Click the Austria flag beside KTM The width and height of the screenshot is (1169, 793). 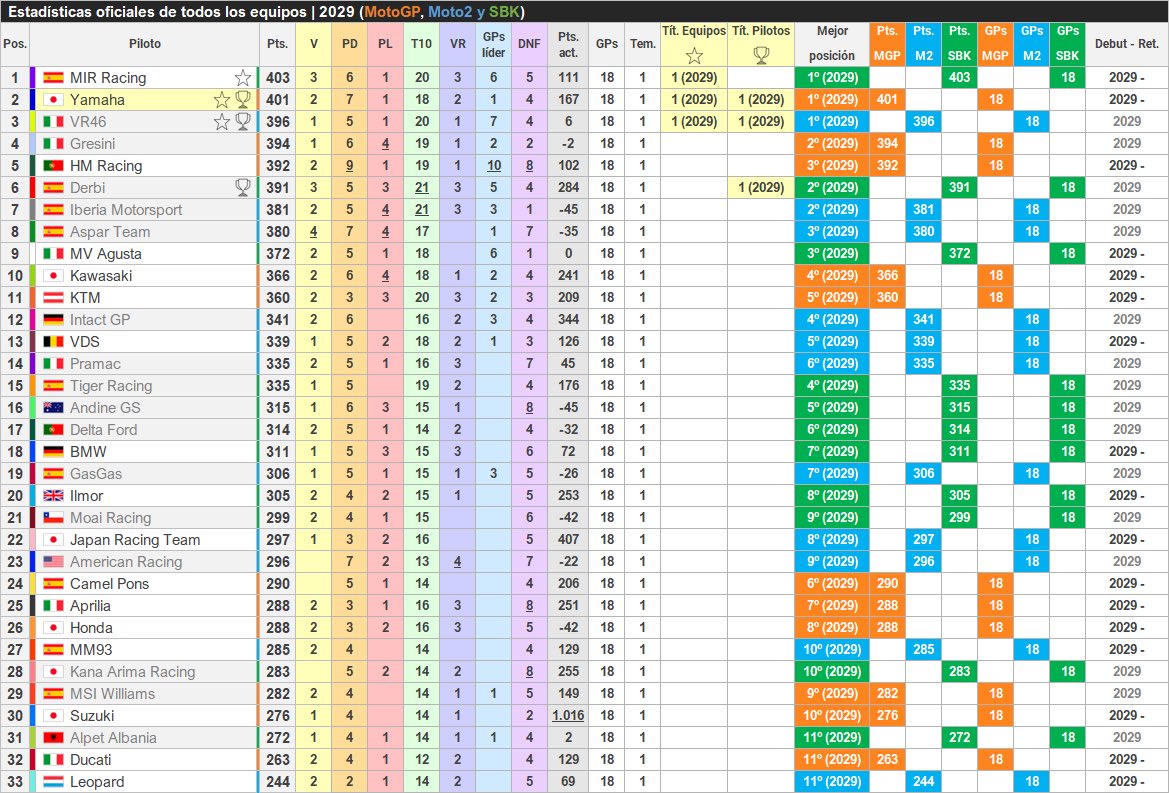point(53,297)
